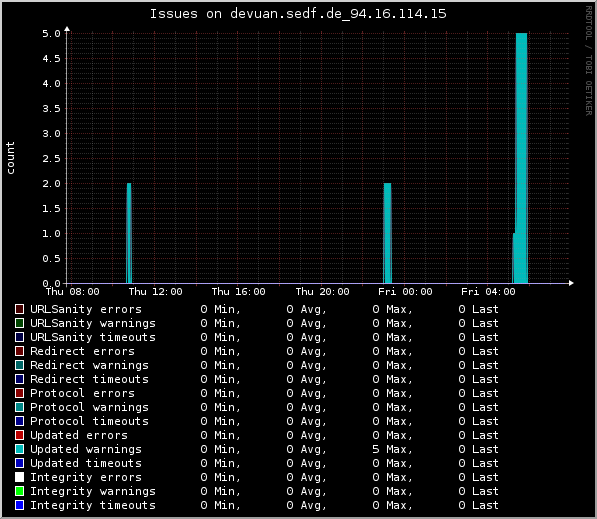
Task: Click the Updated errors red swatch
Action: tap(19, 435)
